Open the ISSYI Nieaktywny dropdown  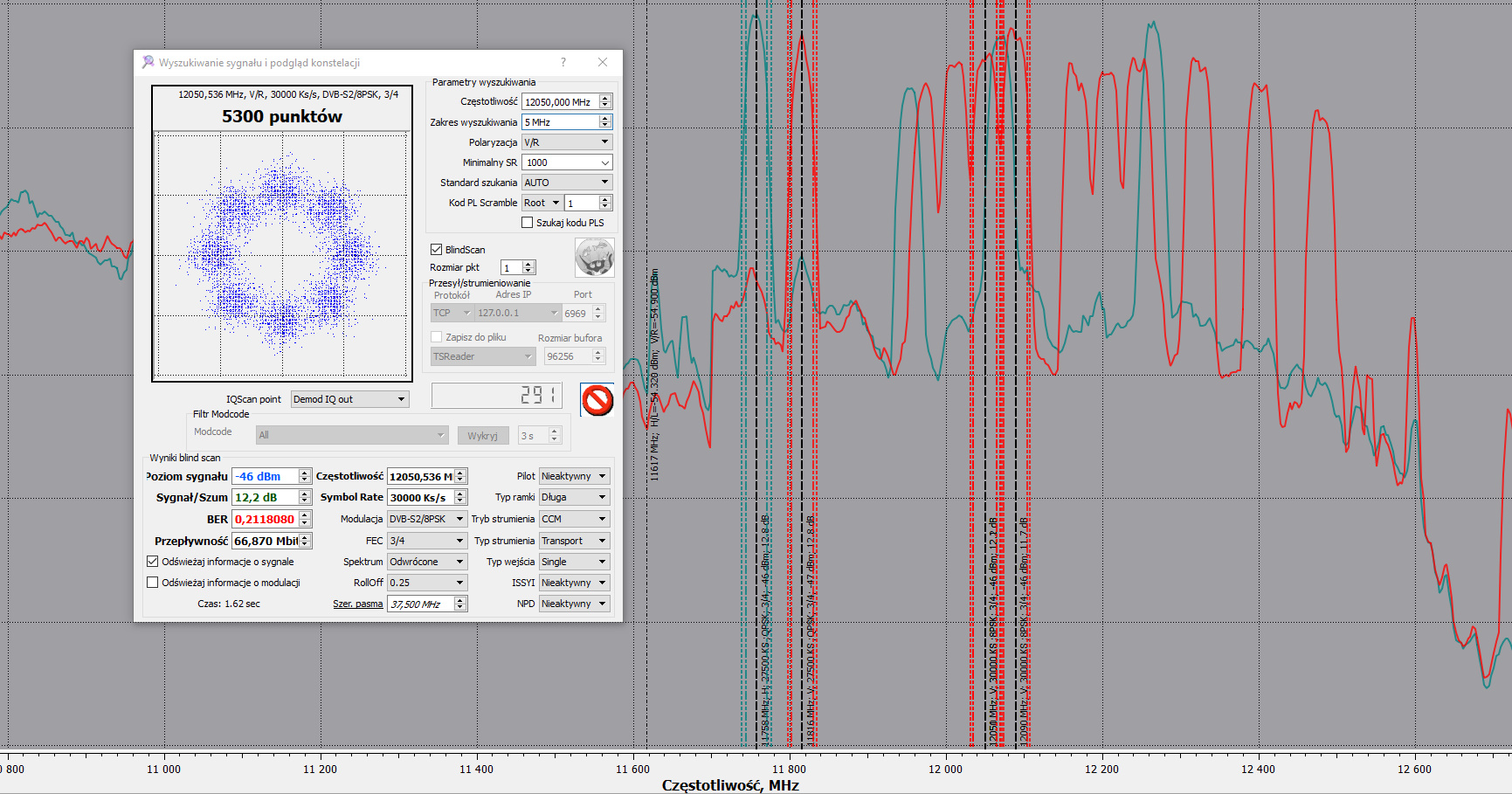click(575, 583)
